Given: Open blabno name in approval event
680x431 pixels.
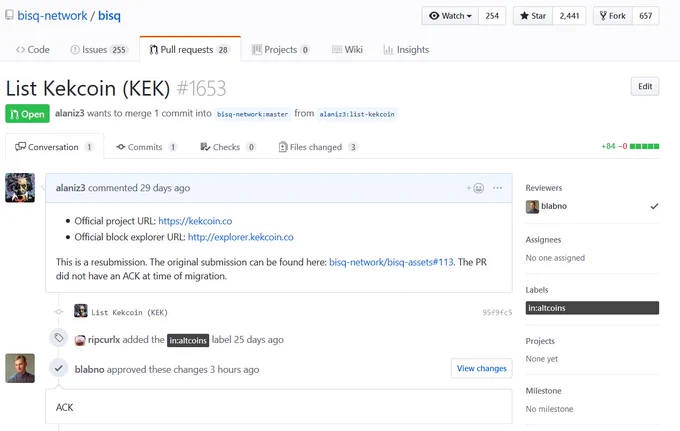Looking at the screenshot, I should click(x=89, y=369).
